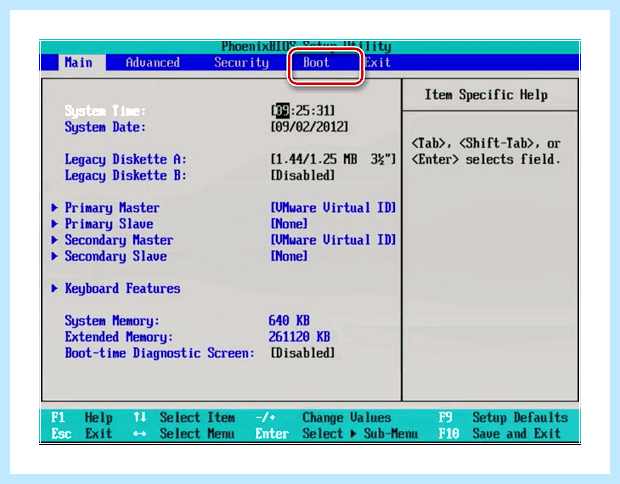This screenshot has width=620, height=484.
Task: Expand Primary Master arrow
Action: point(55,208)
